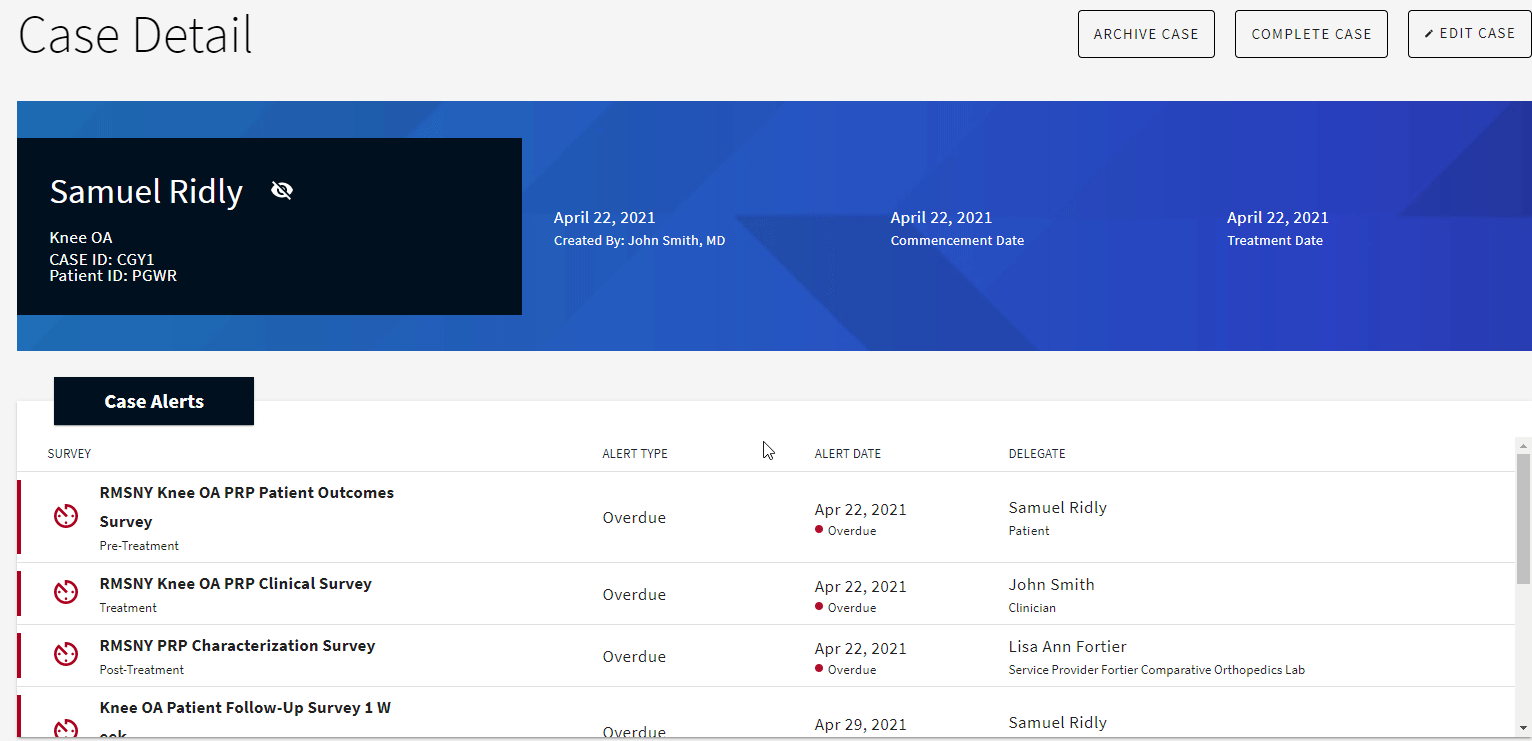
Task: Open RMSNY PRP Characterization Survey
Action: pos(237,646)
